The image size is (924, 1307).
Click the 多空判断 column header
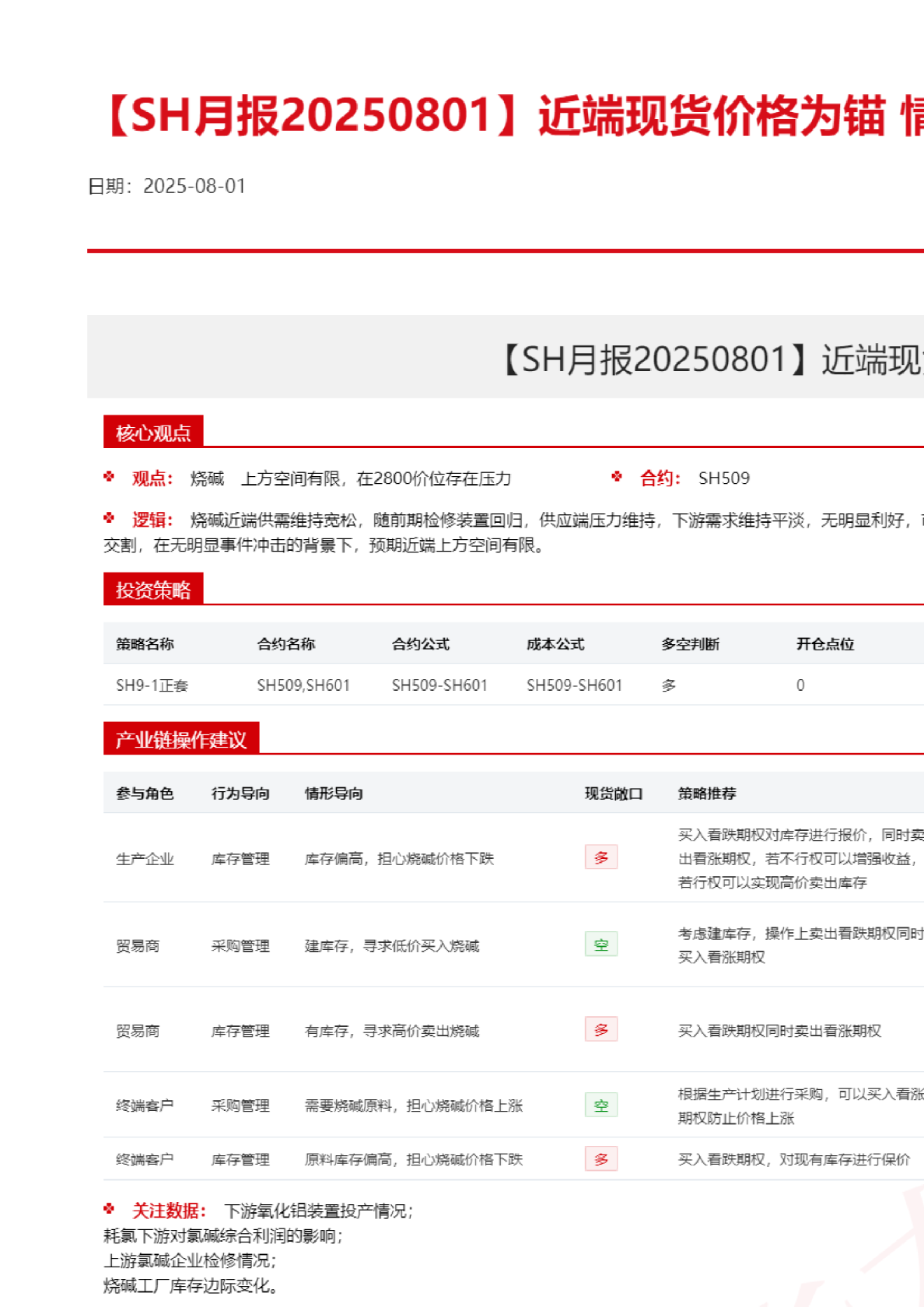click(x=690, y=644)
